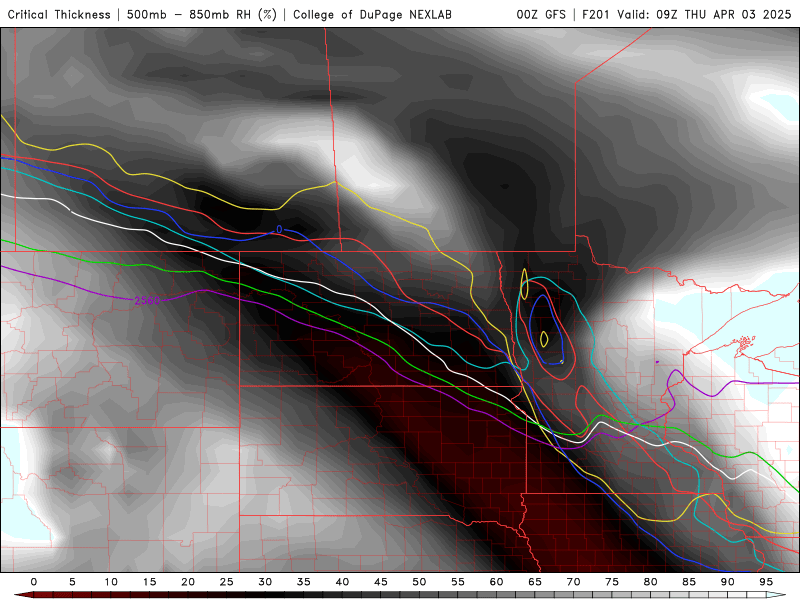Click colorbar tick label "15"
The width and height of the screenshot is (800, 600).
[x=149, y=582]
